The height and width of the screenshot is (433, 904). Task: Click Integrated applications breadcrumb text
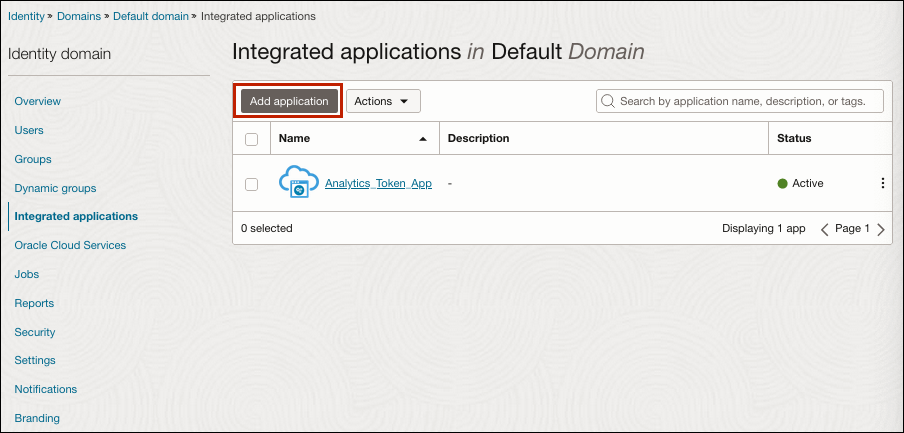point(258,16)
